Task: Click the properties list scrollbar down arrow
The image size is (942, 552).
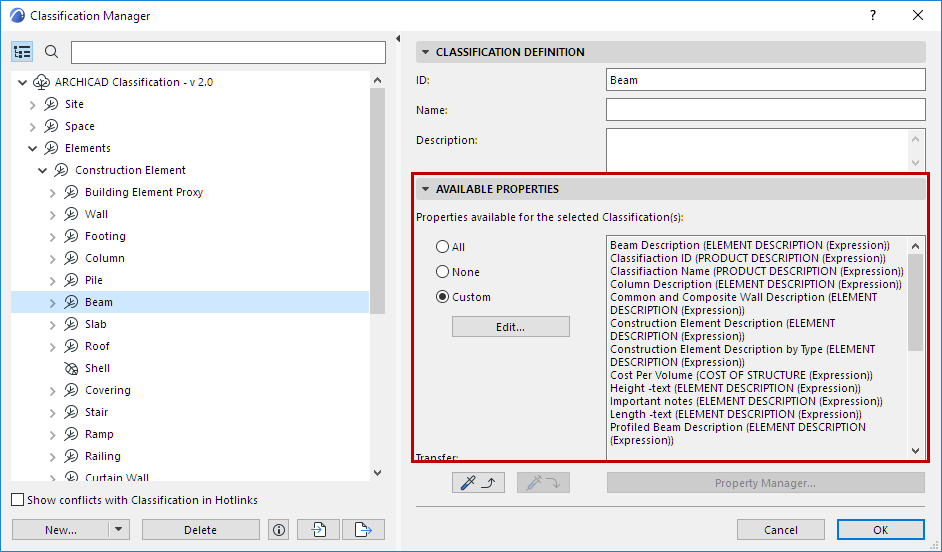Action: (916, 451)
